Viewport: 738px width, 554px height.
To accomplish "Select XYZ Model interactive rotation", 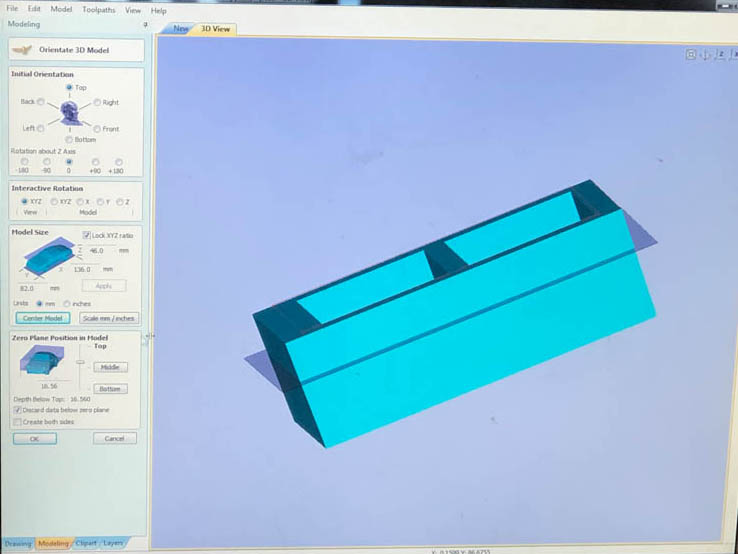I will coord(54,201).
